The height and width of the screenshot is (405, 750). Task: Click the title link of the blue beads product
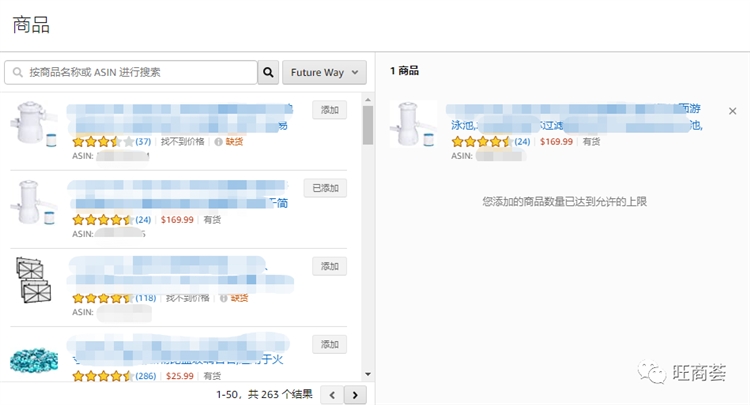point(178,350)
